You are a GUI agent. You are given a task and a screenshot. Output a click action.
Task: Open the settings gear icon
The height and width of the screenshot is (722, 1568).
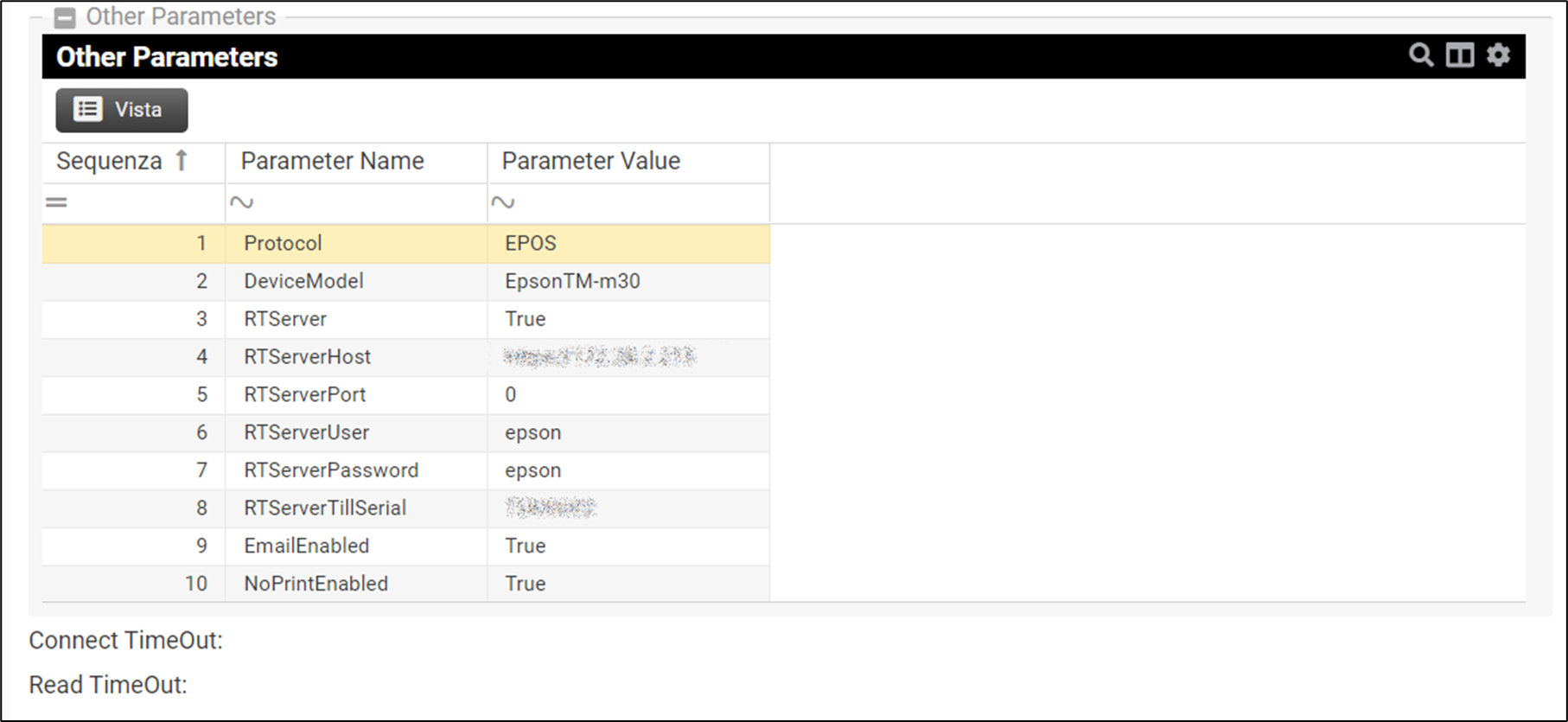1498,55
